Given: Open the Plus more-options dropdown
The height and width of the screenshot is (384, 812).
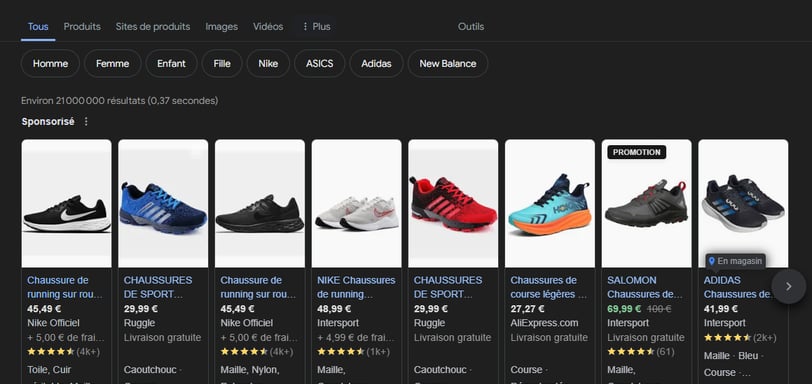Looking at the screenshot, I should point(316,26).
